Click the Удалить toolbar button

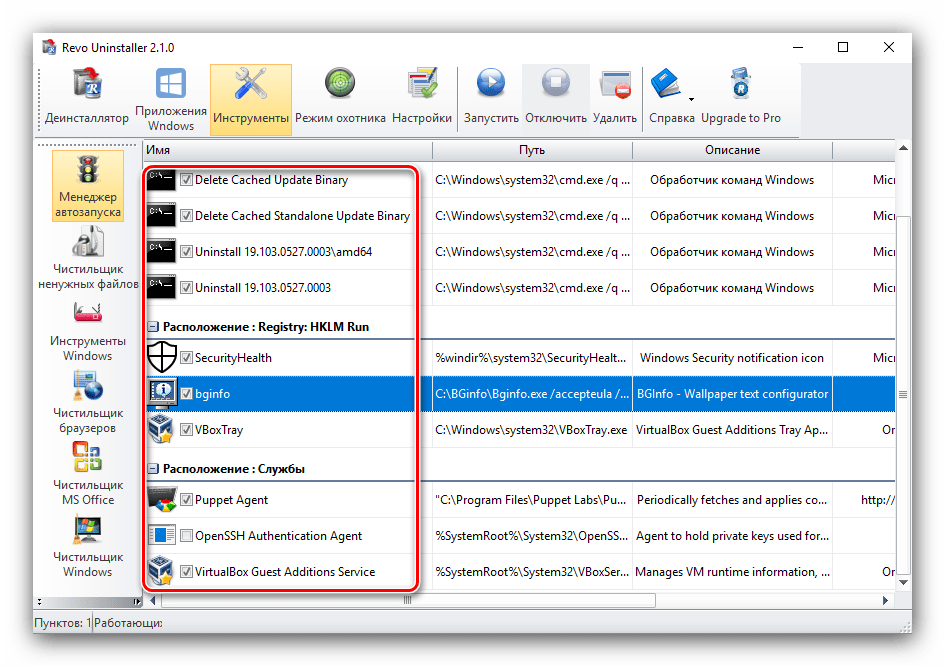[x=614, y=99]
